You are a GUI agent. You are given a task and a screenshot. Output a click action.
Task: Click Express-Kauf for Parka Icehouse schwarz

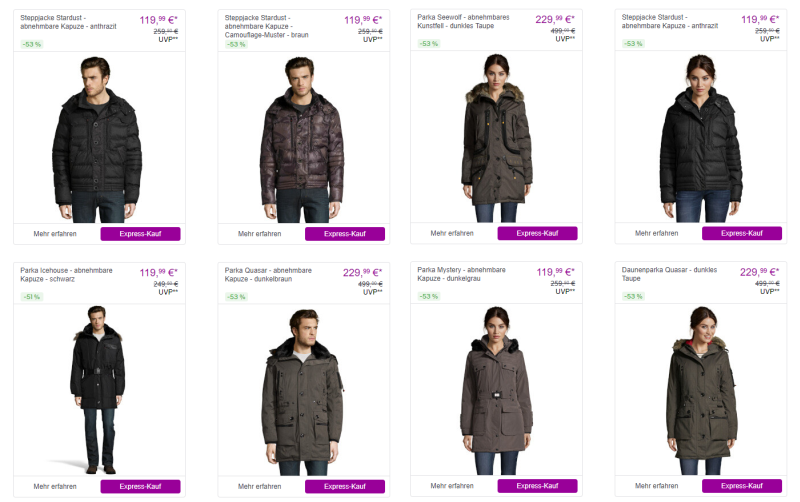(x=140, y=486)
